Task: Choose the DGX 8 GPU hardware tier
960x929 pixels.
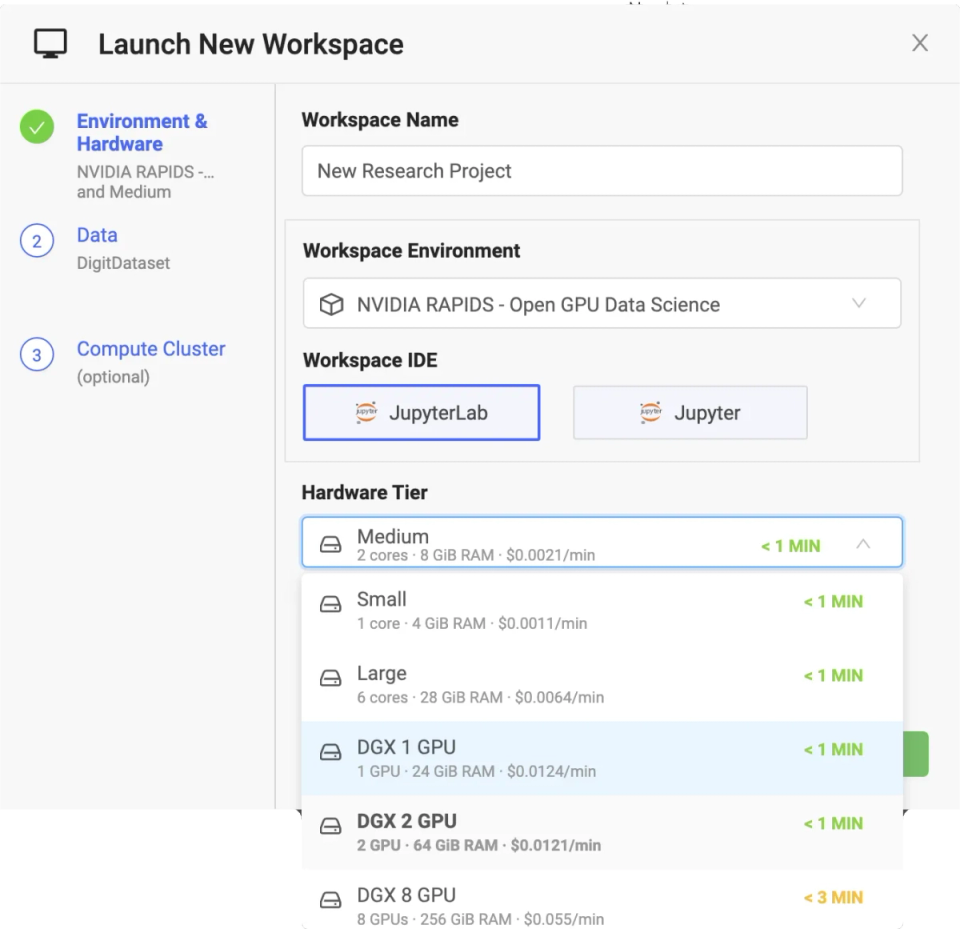Action: 602,900
